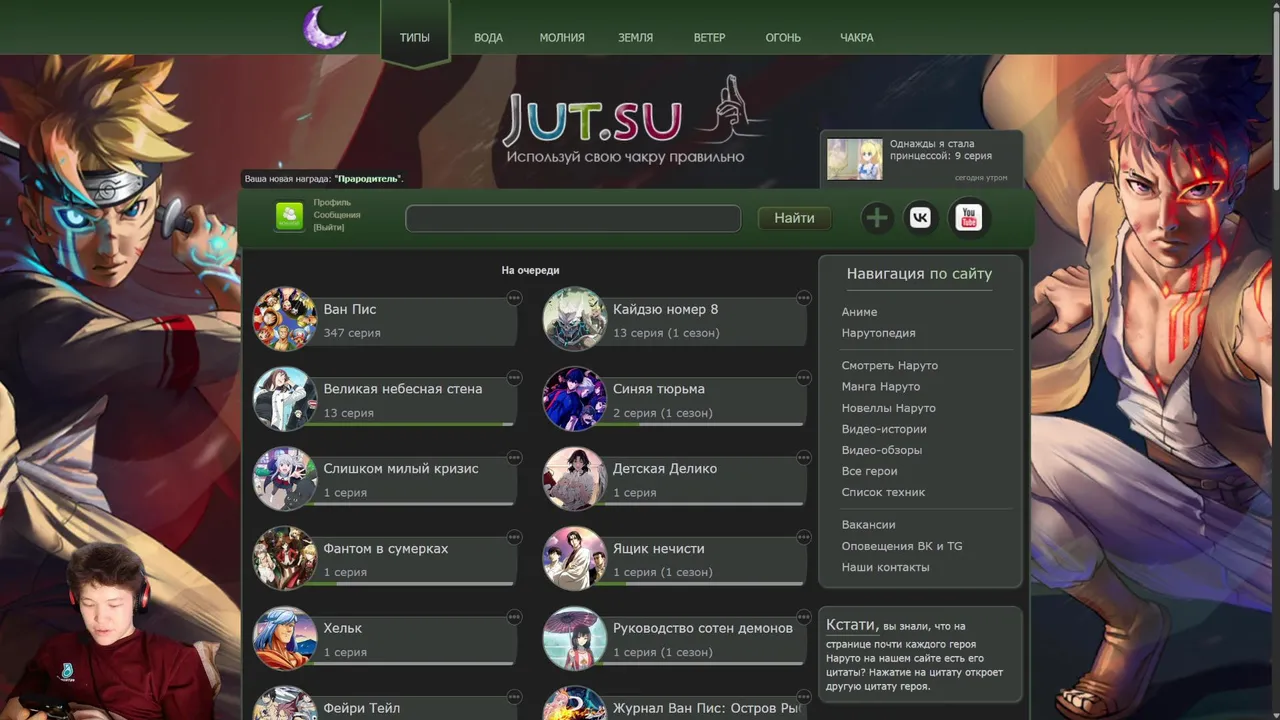This screenshot has width=1280, height=720.
Task: Open options dots for Ван Пис card
Action: click(514, 298)
